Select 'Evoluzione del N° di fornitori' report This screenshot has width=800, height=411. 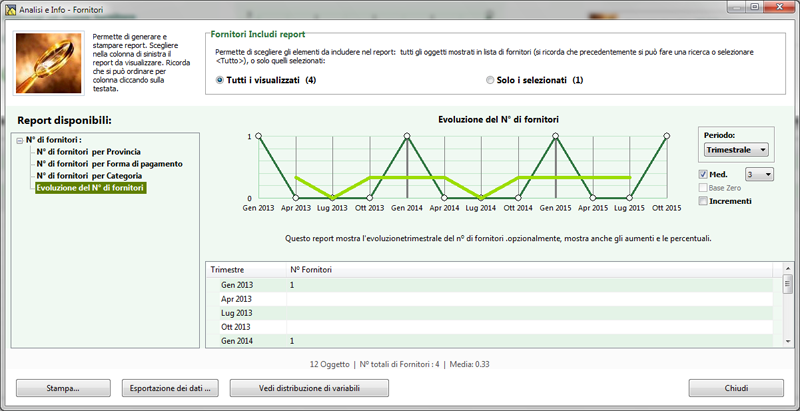point(90,188)
